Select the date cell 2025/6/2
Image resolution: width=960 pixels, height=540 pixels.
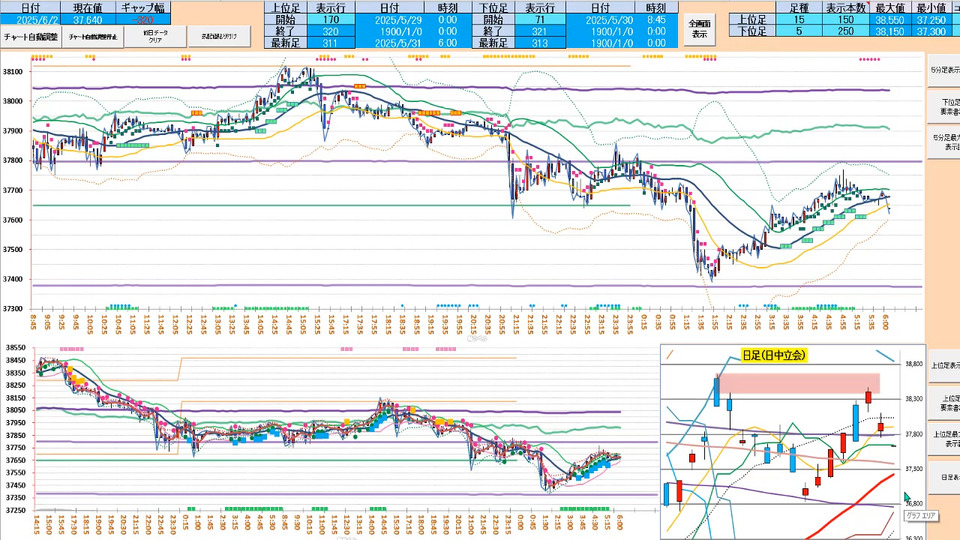(x=30, y=20)
